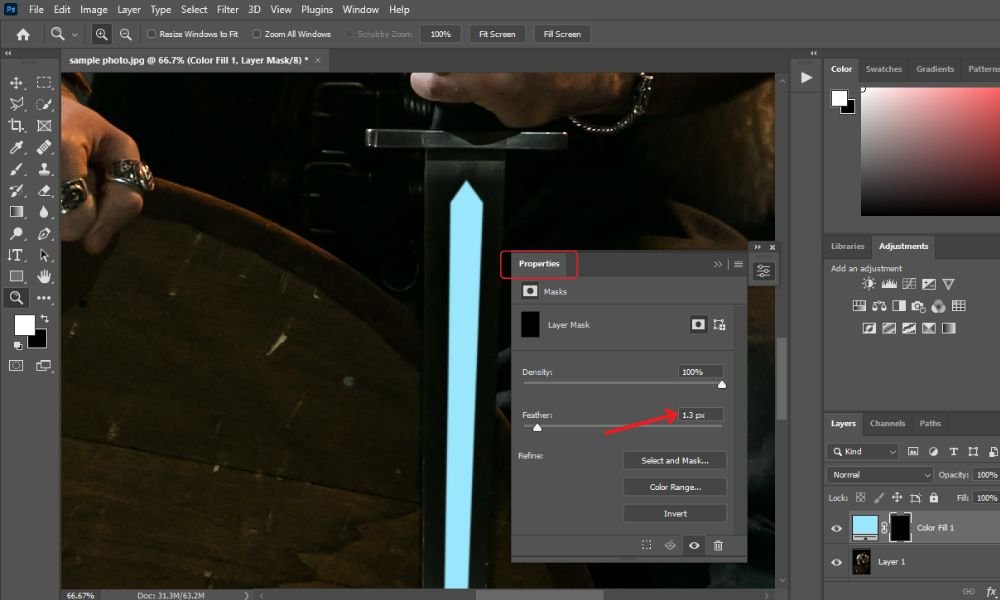Image resolution: width=1000 pixels, height=600 pixels.
Task: Select the Horizontal Type tool
Action: pyautogui.click(x=16, y=255)
